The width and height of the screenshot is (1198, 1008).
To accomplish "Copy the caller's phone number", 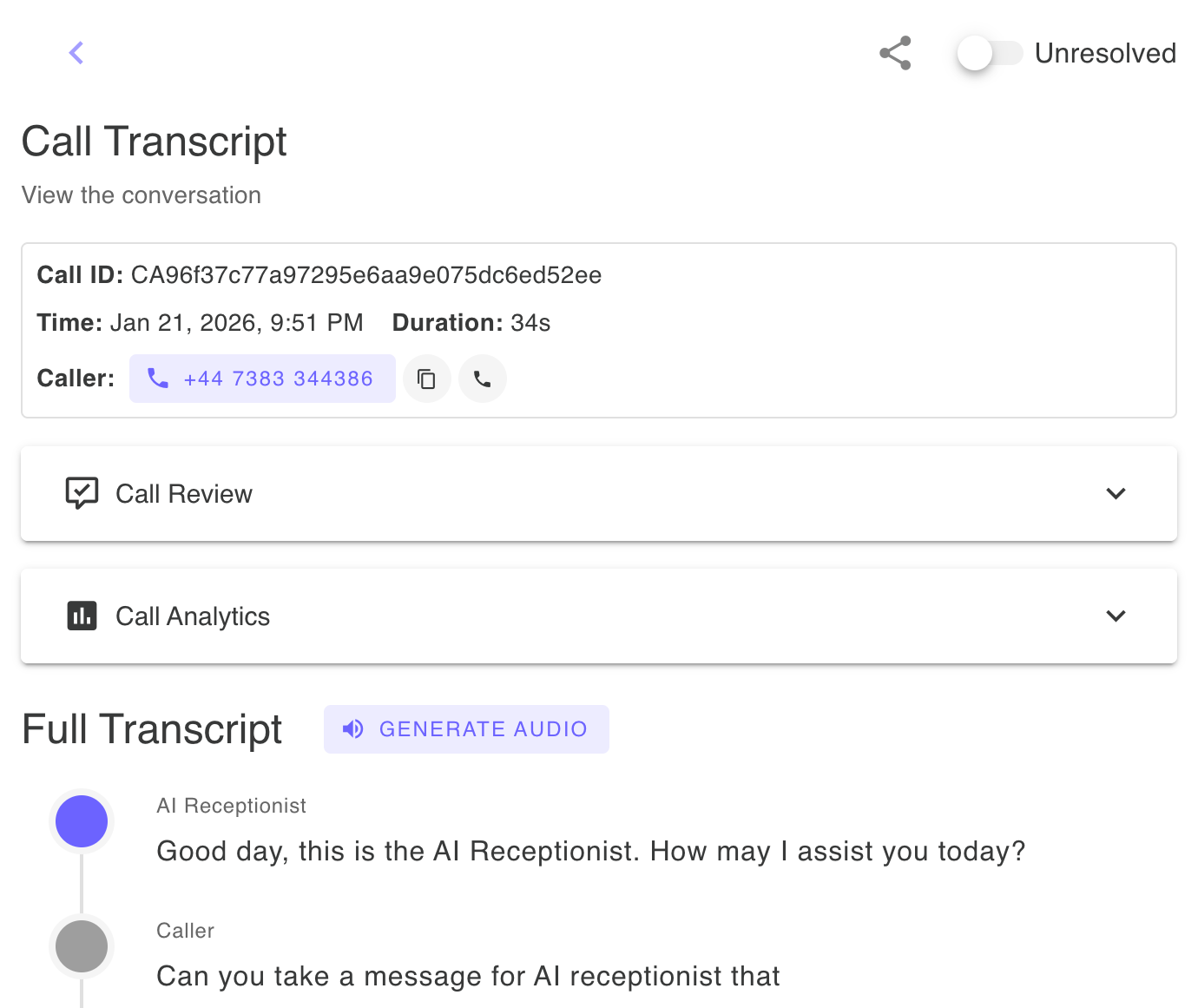I will (x=426, y=379).
